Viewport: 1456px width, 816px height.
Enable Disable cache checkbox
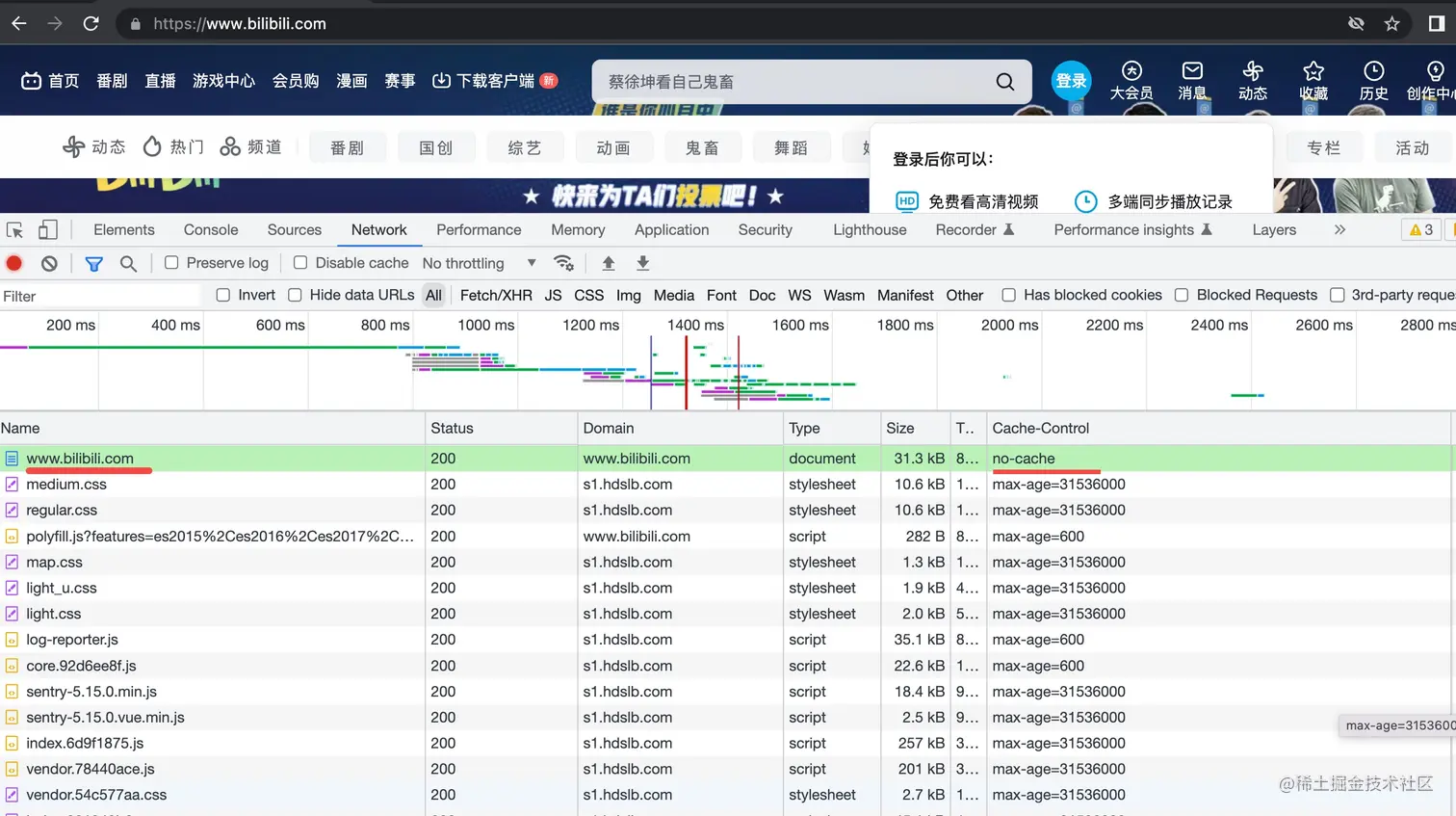coord(300,262)
